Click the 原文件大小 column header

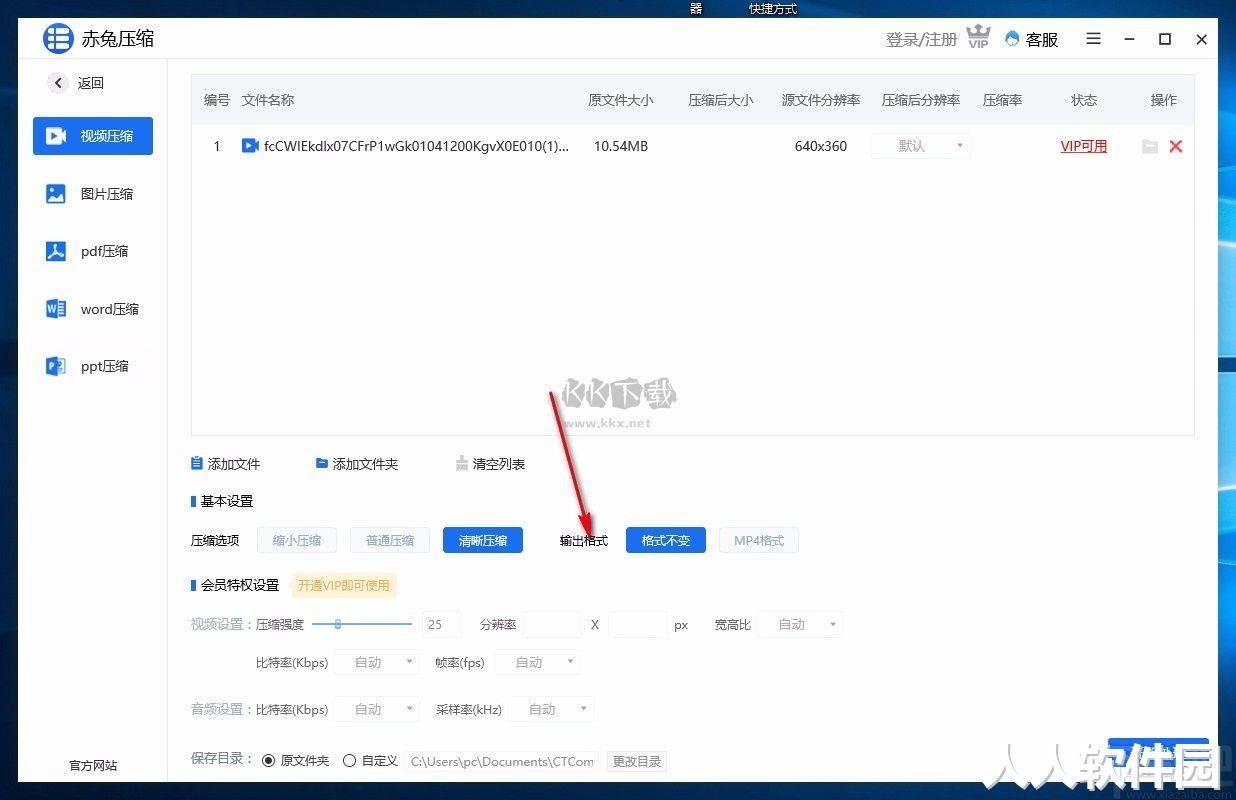tap(621, 100)
